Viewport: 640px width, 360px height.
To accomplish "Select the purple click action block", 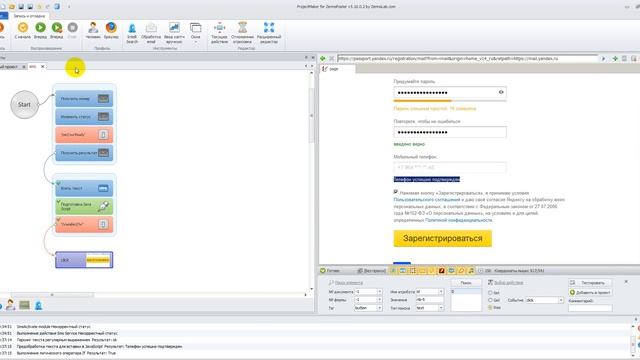I will 84,260.
